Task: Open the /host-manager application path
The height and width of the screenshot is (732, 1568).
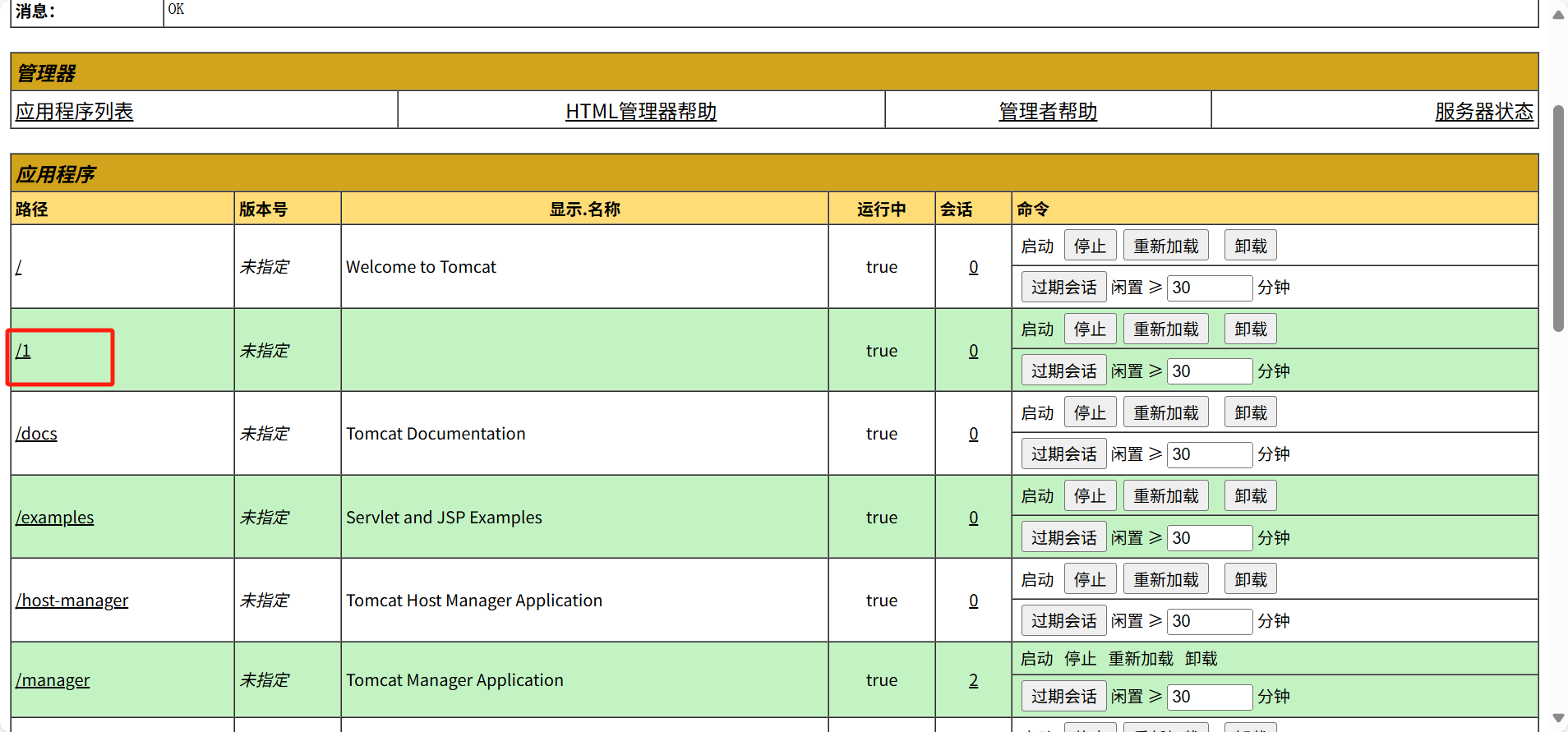Action: tap(72, 601)
